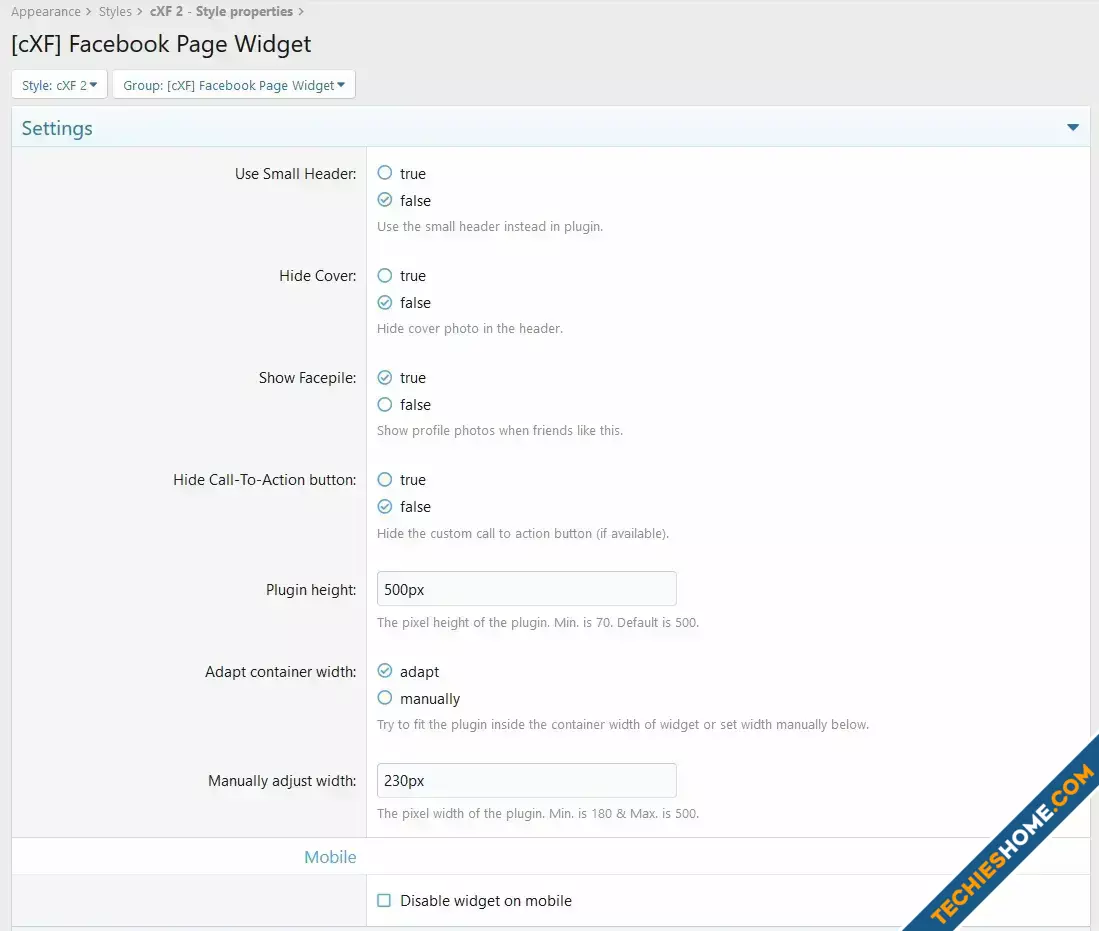The image size is (1099, 931).
Task: Click the Use Small Header label
Action: point(295,174)
